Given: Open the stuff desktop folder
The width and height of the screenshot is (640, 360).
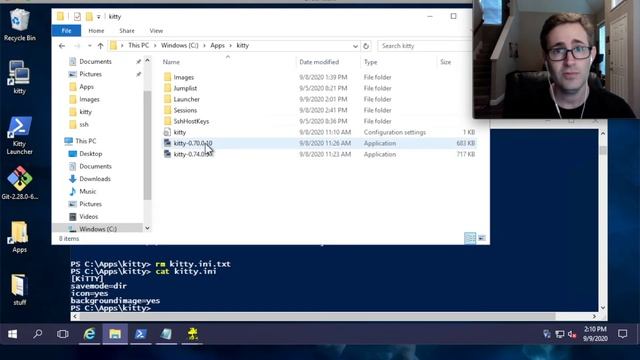Looking at the screenshot, I should tap(19, 290).
